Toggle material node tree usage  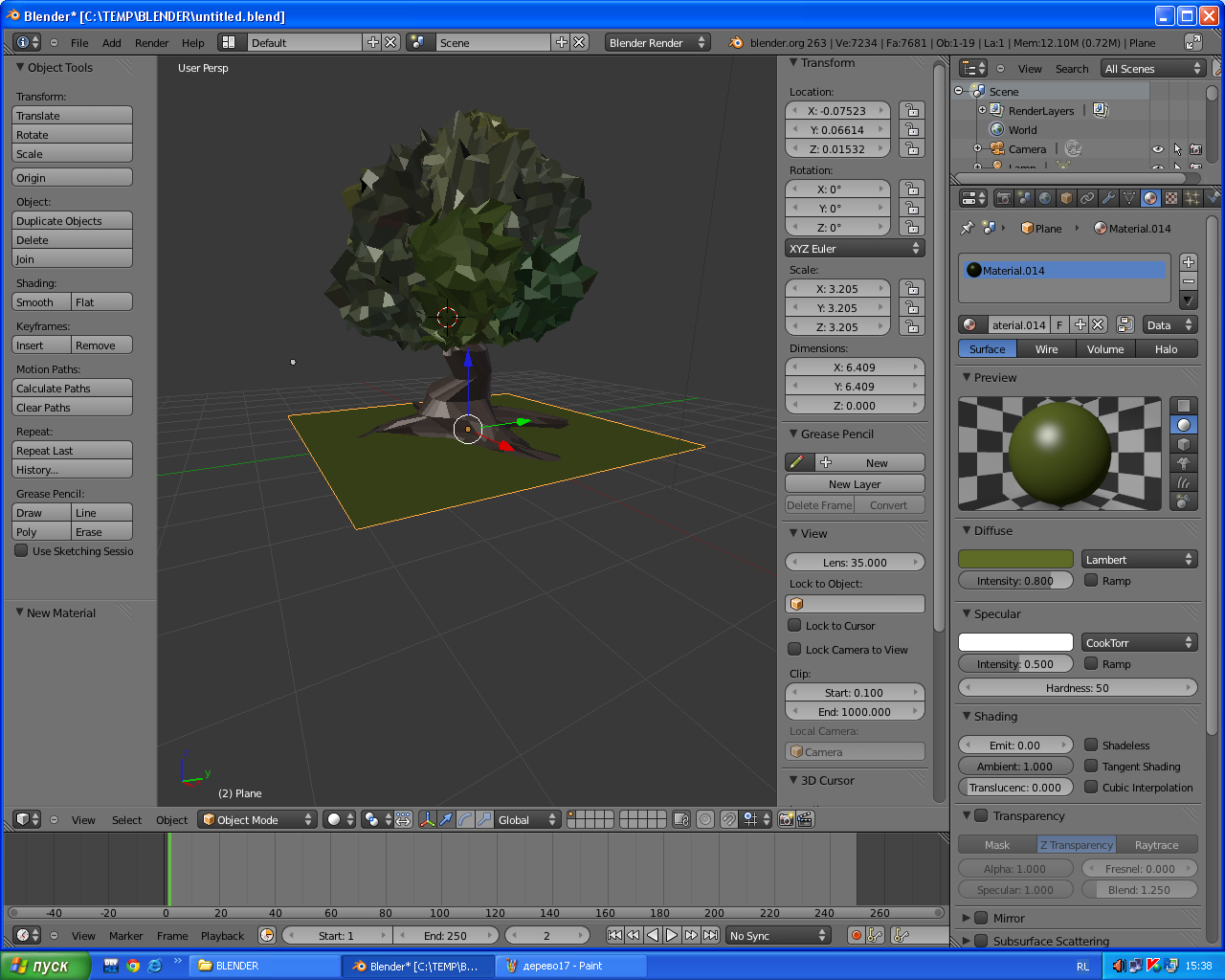click(1125, 324)
